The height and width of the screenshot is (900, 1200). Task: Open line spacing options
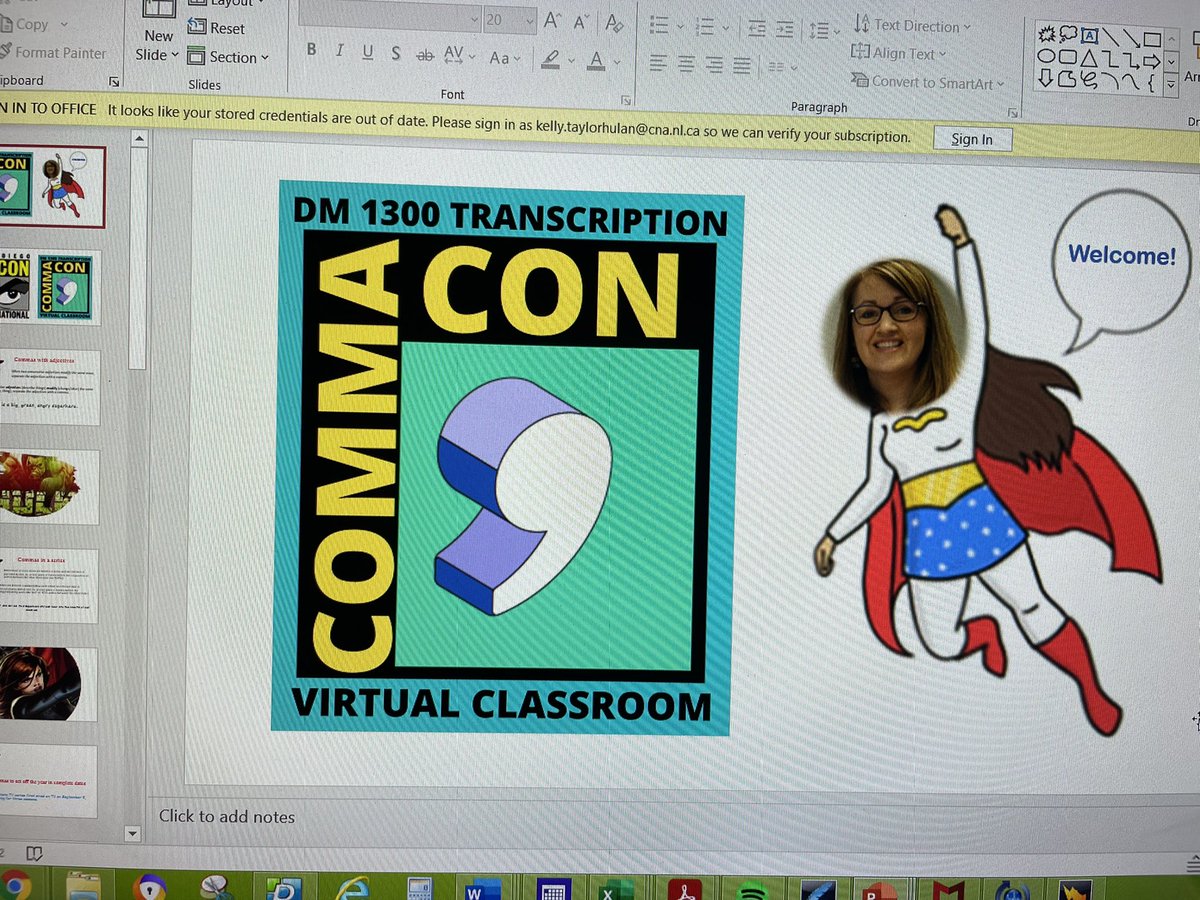(x=824, y=31)
